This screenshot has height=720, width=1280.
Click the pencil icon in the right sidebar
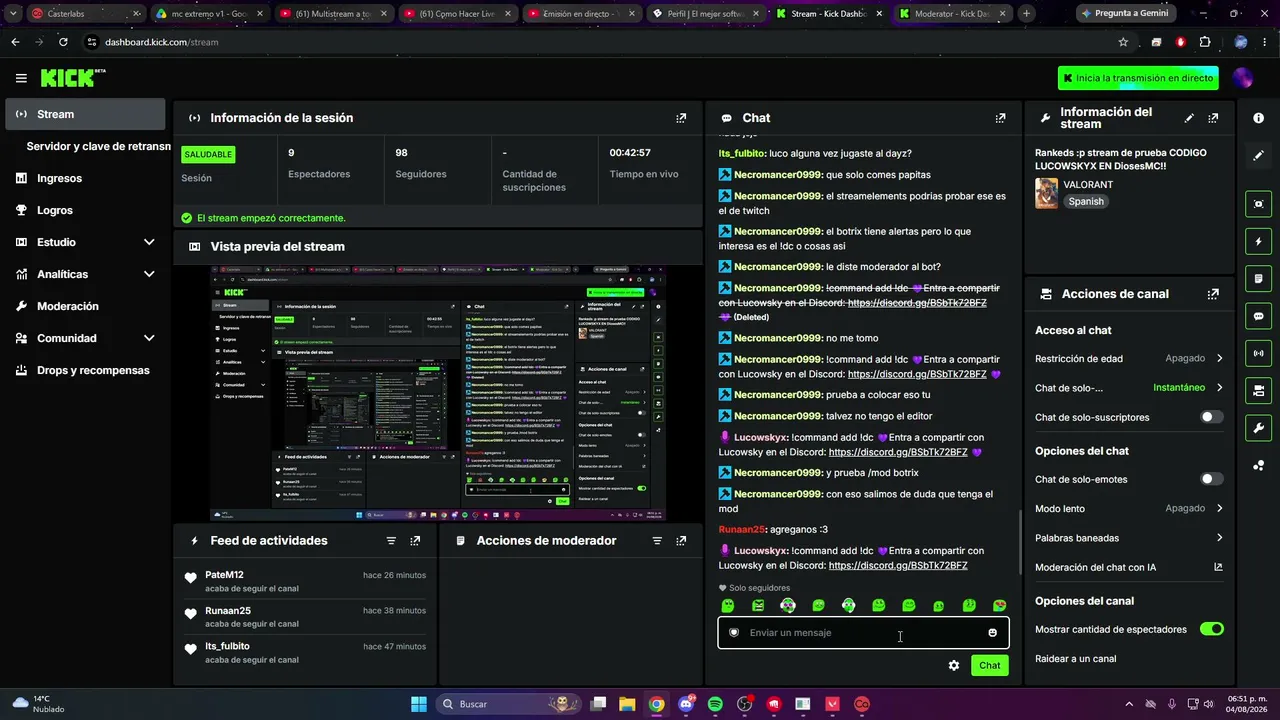pos(1258,155)
